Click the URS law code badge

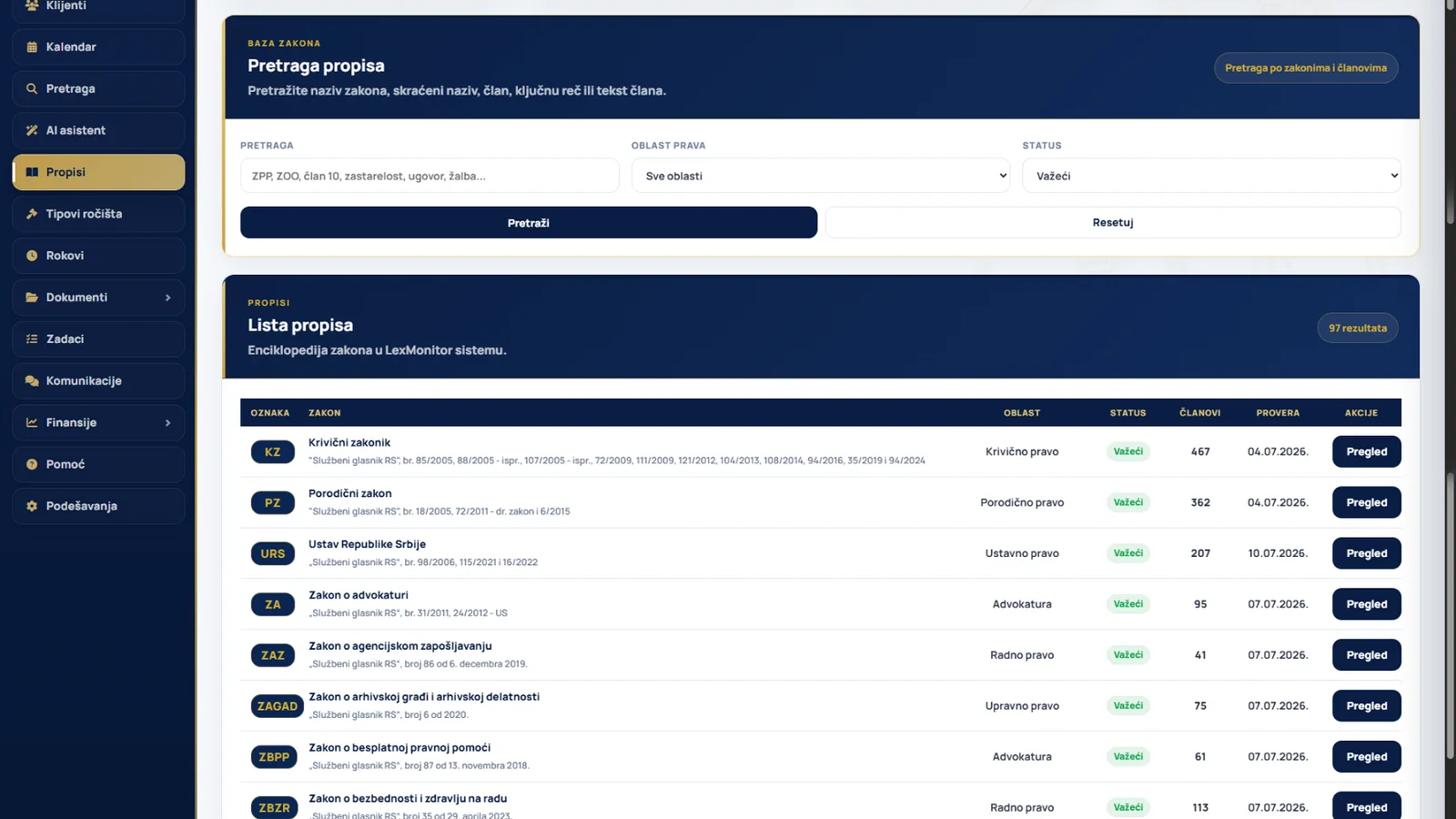(273, 554)
